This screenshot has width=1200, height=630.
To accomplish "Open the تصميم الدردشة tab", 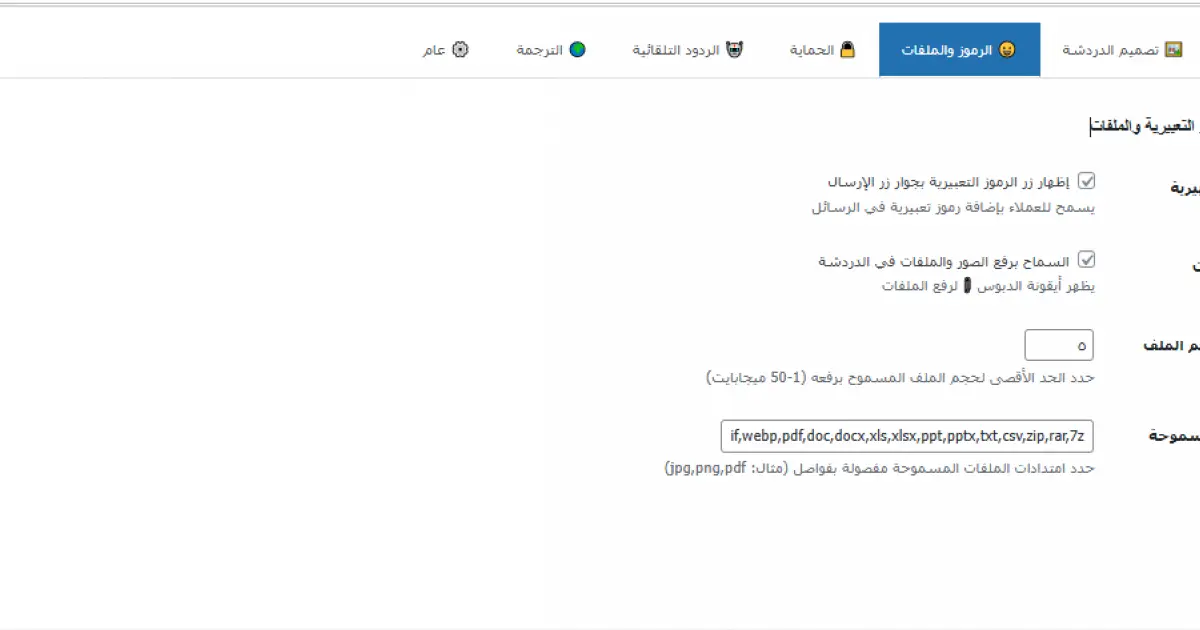I will pos(1120,50).
